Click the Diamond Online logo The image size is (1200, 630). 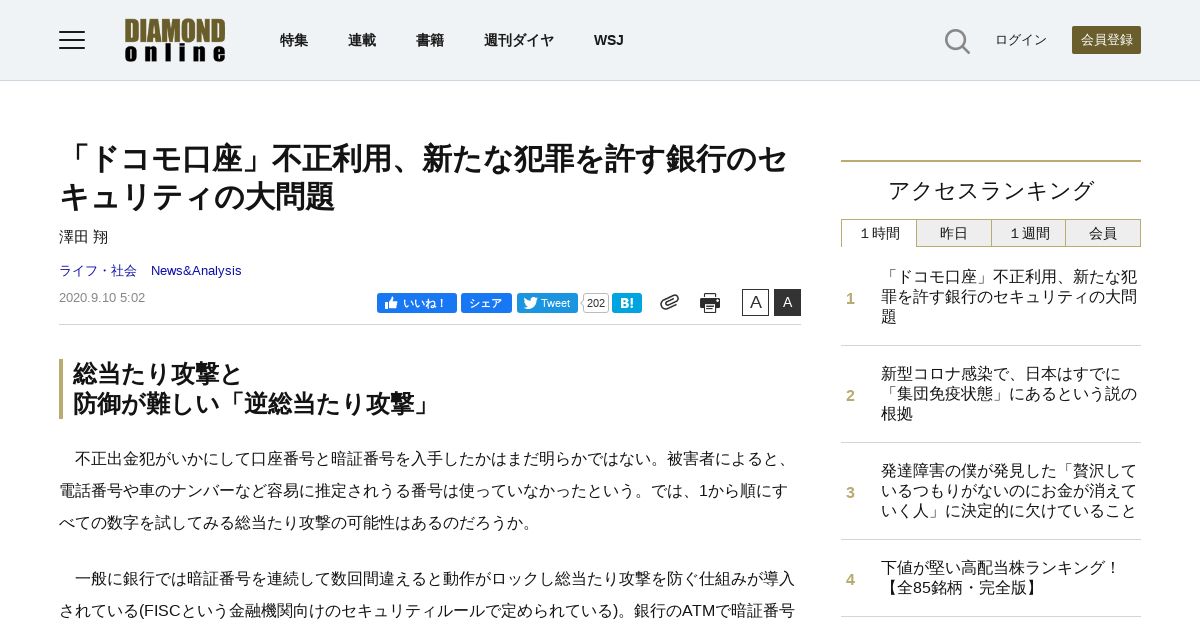point(175,40)
